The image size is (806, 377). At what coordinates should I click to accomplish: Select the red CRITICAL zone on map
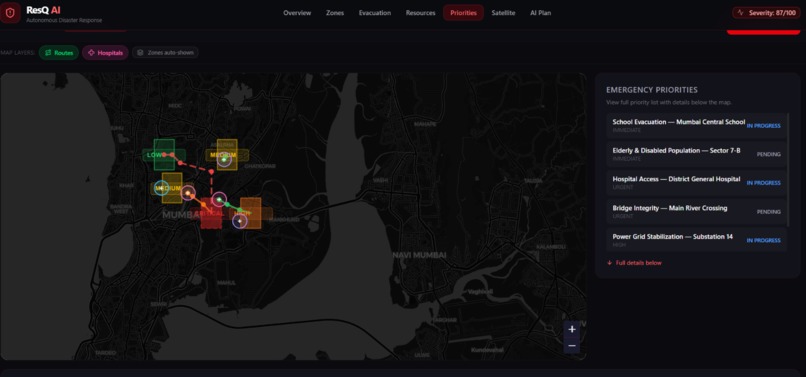(211, 213)
